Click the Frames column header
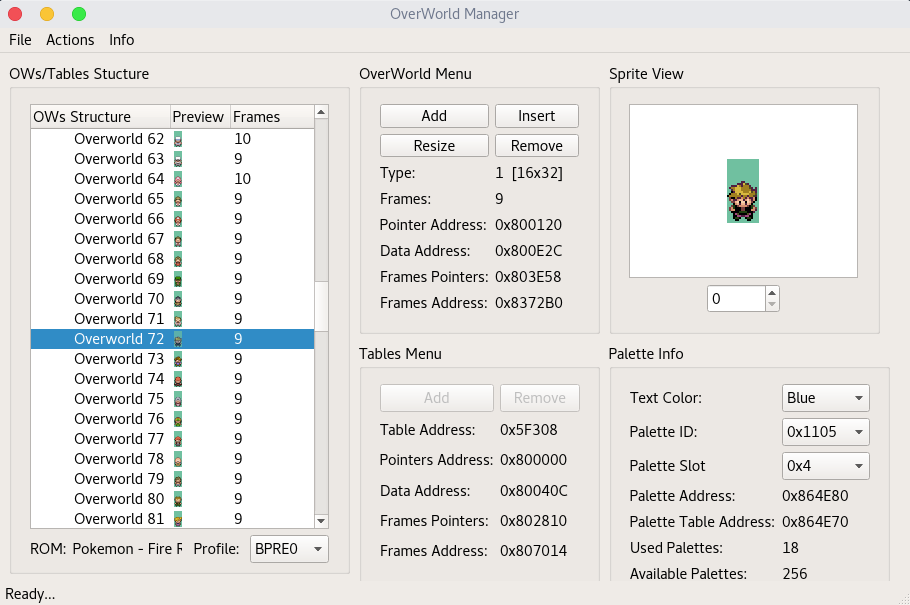This screenshot has height=605, width=910. 272,117
